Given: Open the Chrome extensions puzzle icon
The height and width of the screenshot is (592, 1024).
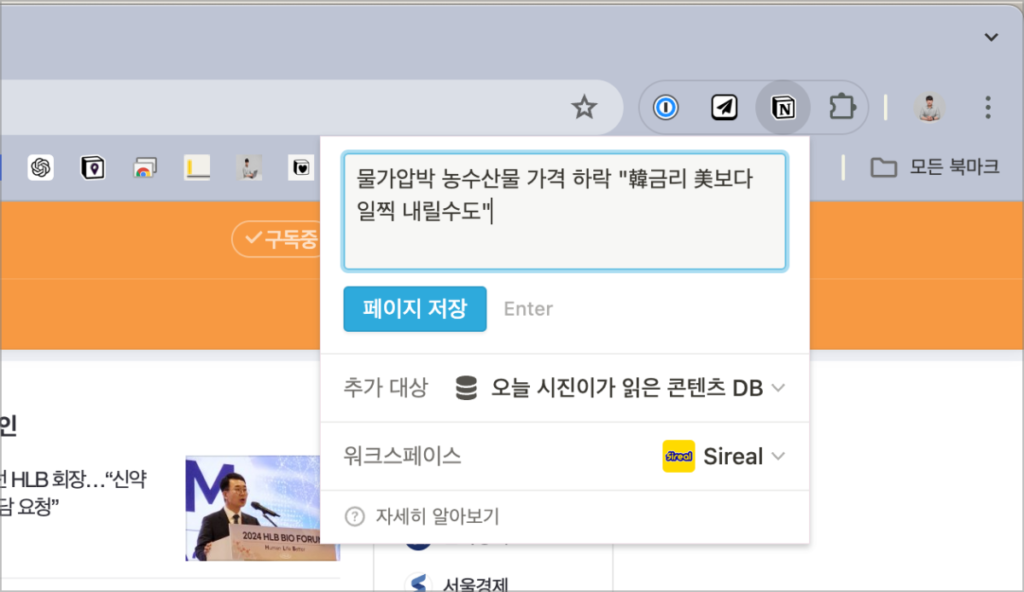Looking at the screenshot, I should [x=841, y=107].
